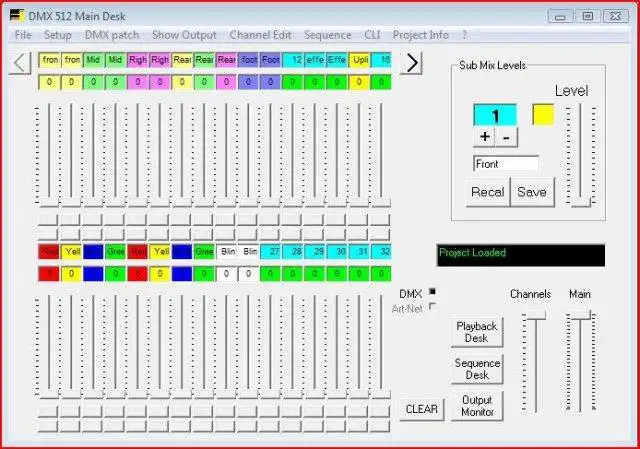640x449 pixels.
Task: Click the fader handle for channel 27
Action: (270, 394)
